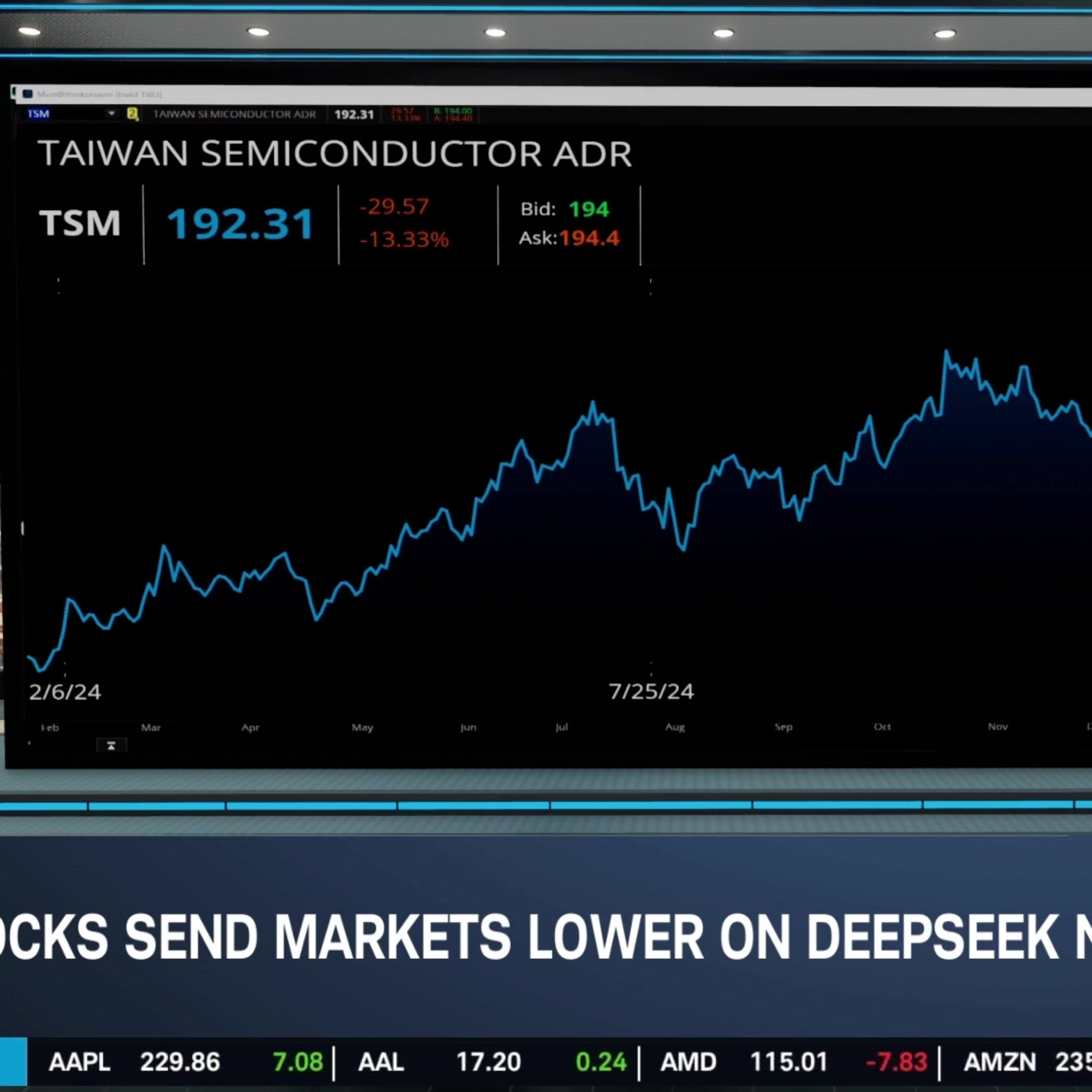Image resolution: width=1092 pixels, height=1092 pixels.
Task: Click the large TAIWAN SEMICONDUCTOR ADR heading
Action: (x=335, y=153)
